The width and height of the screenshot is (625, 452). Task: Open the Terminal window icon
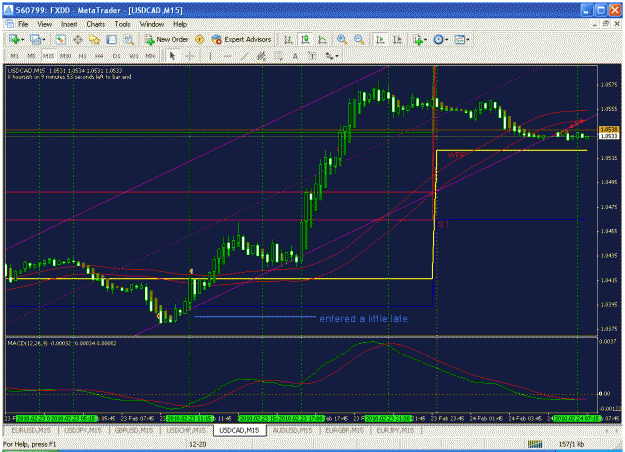tap(112, 39)
